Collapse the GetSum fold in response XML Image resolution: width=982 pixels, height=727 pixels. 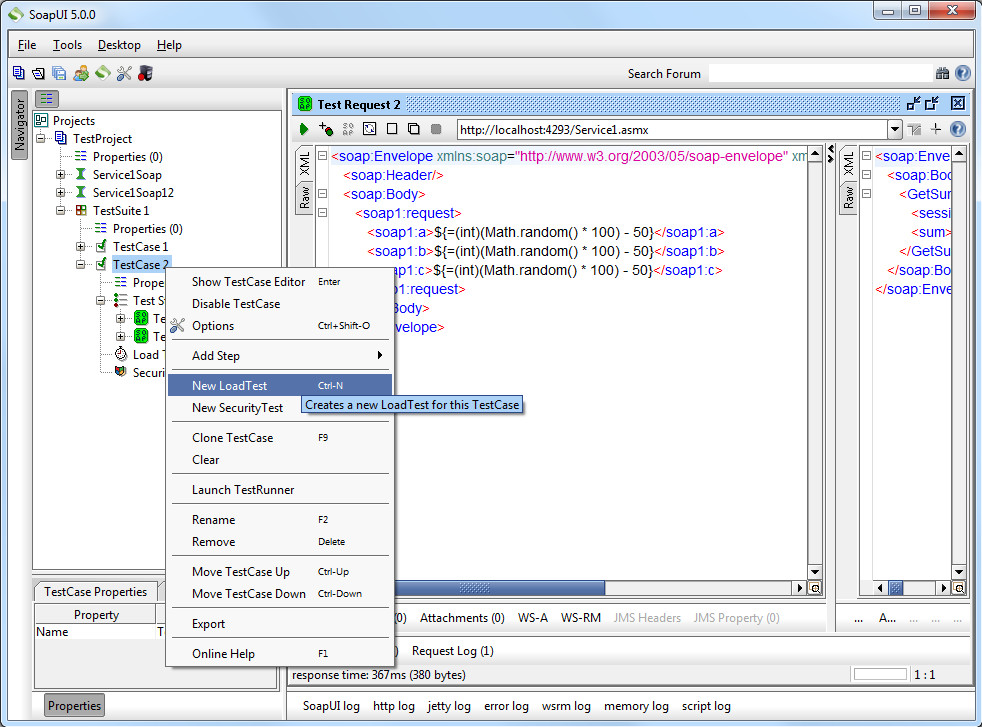(x=867, y=193)
